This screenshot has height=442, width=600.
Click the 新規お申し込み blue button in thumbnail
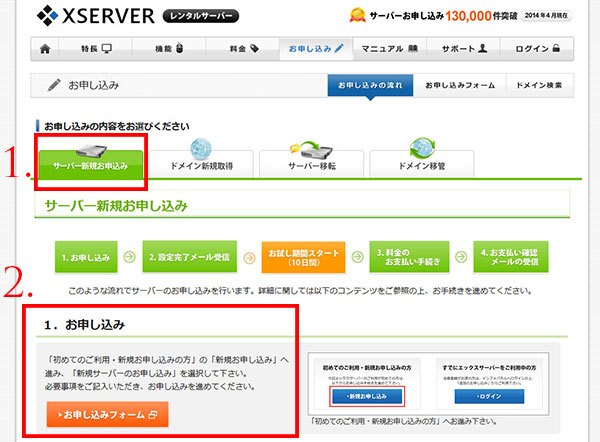pyautogui.click(x=366, y=396)
